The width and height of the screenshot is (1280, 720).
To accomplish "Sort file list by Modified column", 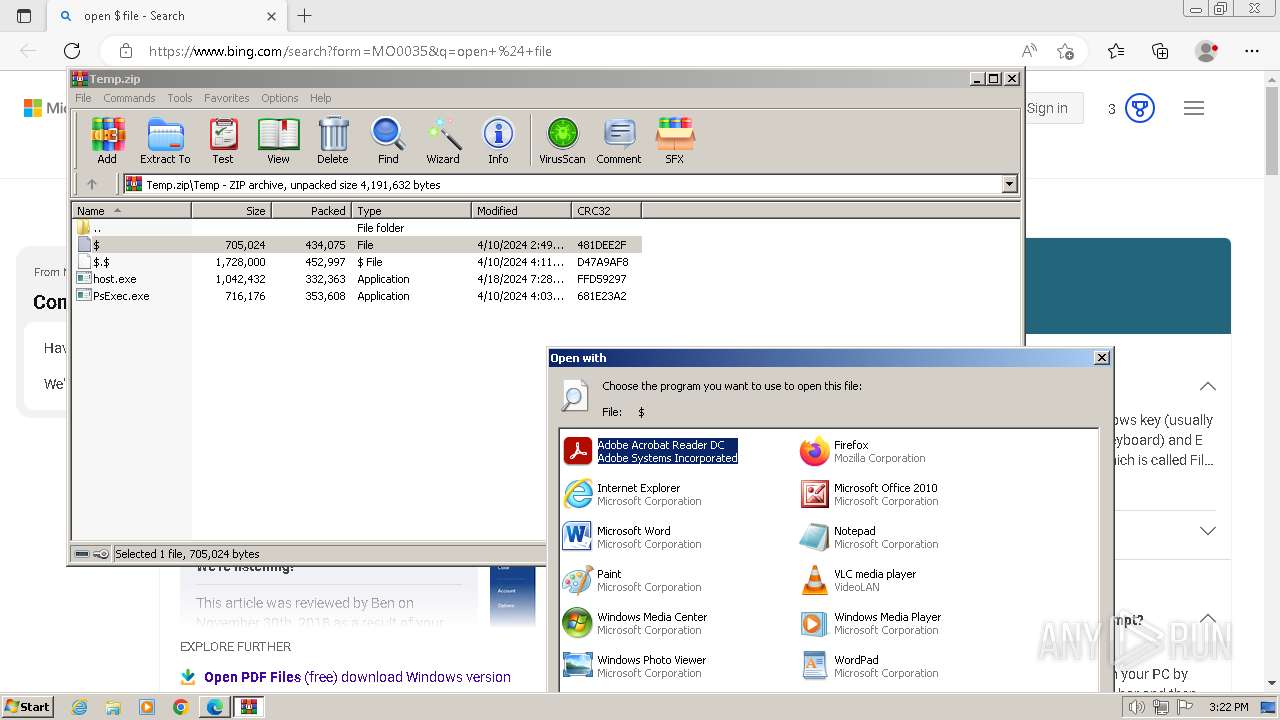I will coord(521,210).
